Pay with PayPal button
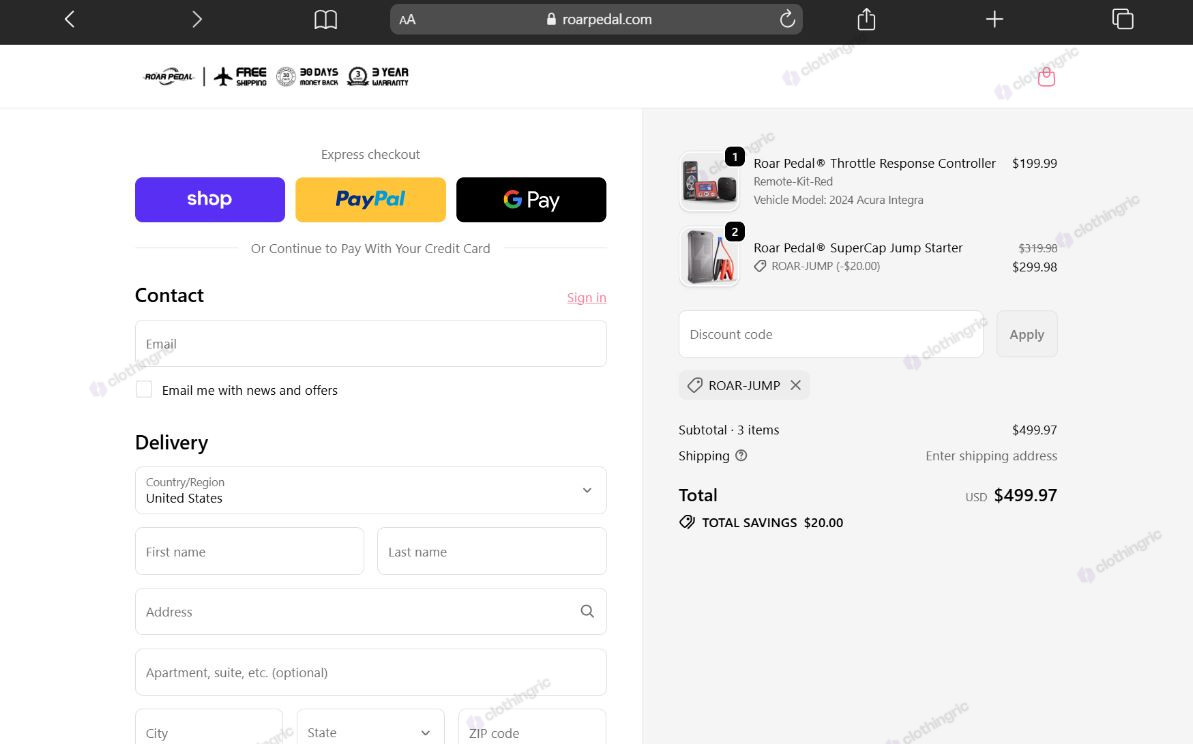 [371, 199]
